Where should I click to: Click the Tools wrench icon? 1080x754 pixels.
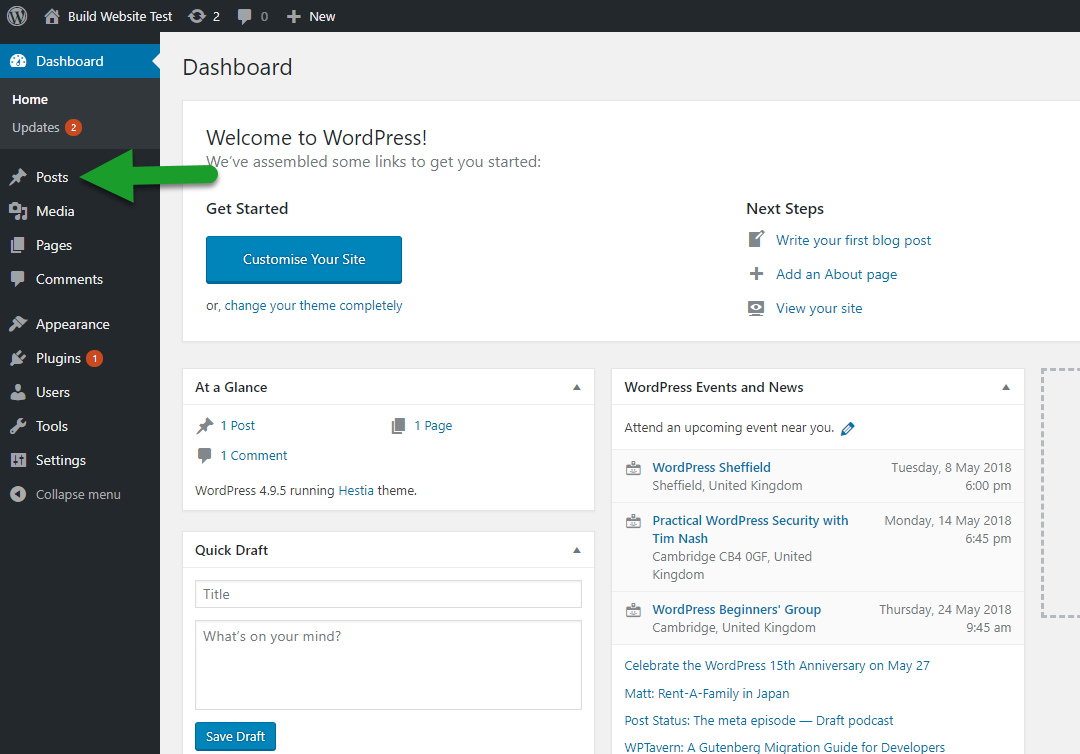coord(18,426)
